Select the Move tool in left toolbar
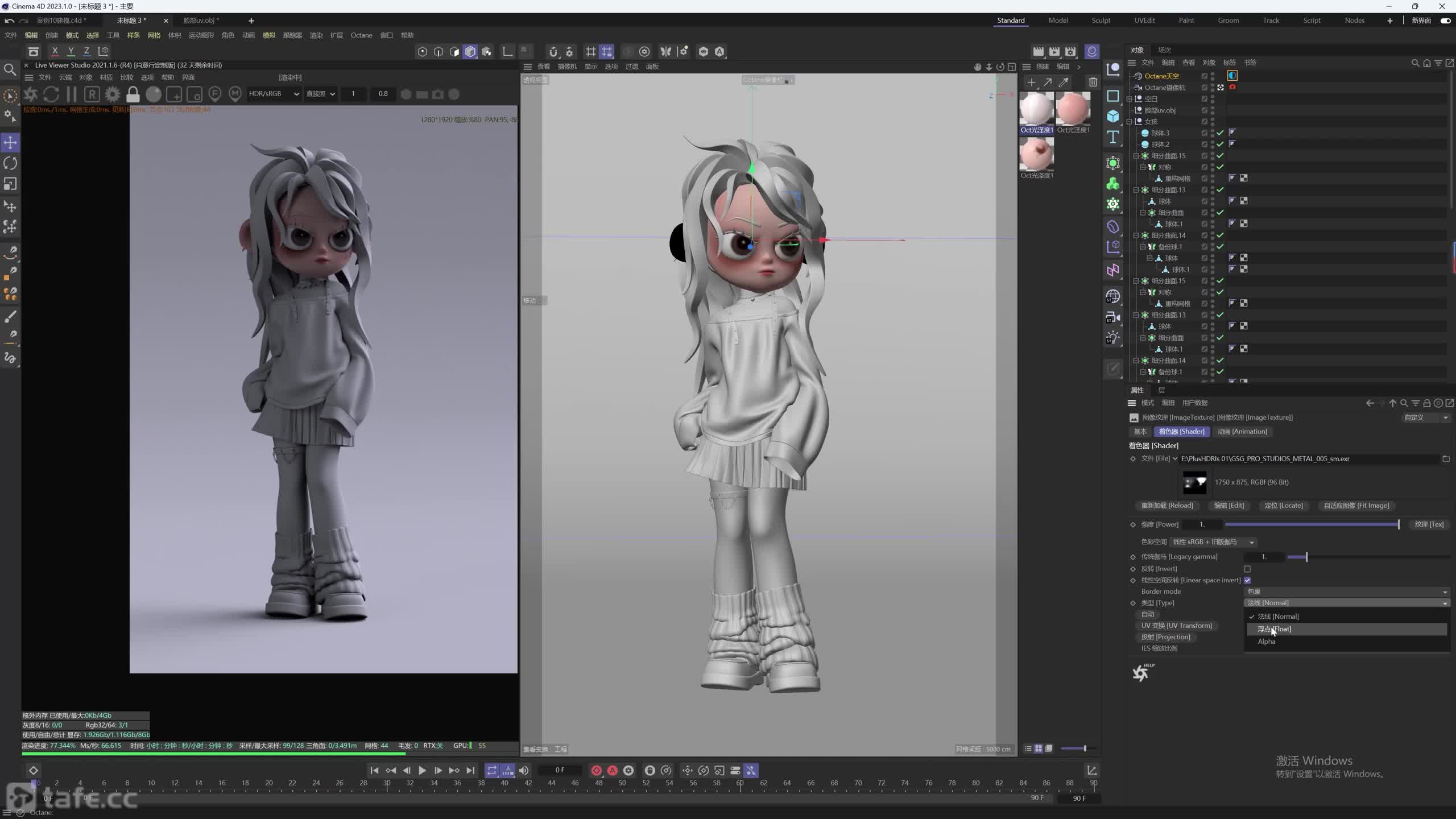 10,142
